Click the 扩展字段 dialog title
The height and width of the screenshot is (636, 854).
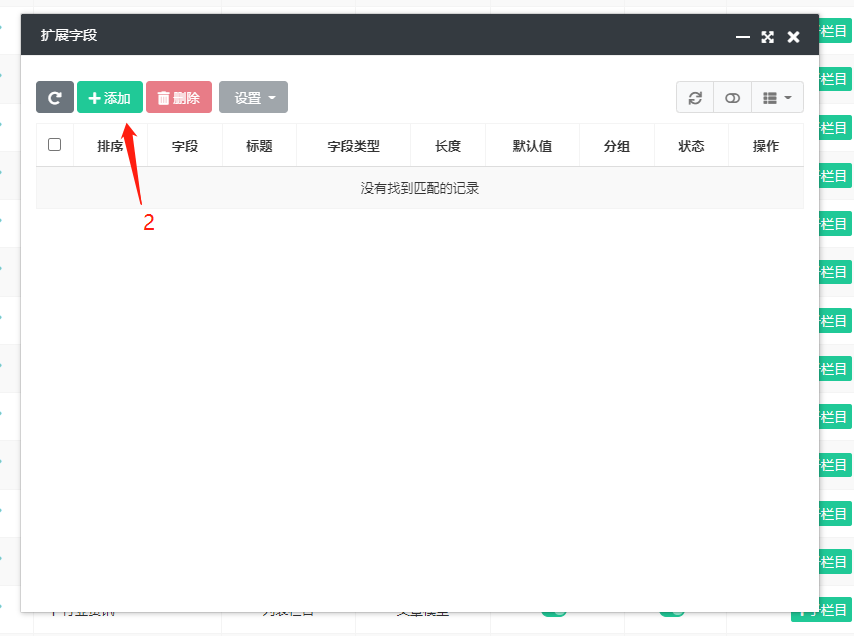tap(69, 35)
